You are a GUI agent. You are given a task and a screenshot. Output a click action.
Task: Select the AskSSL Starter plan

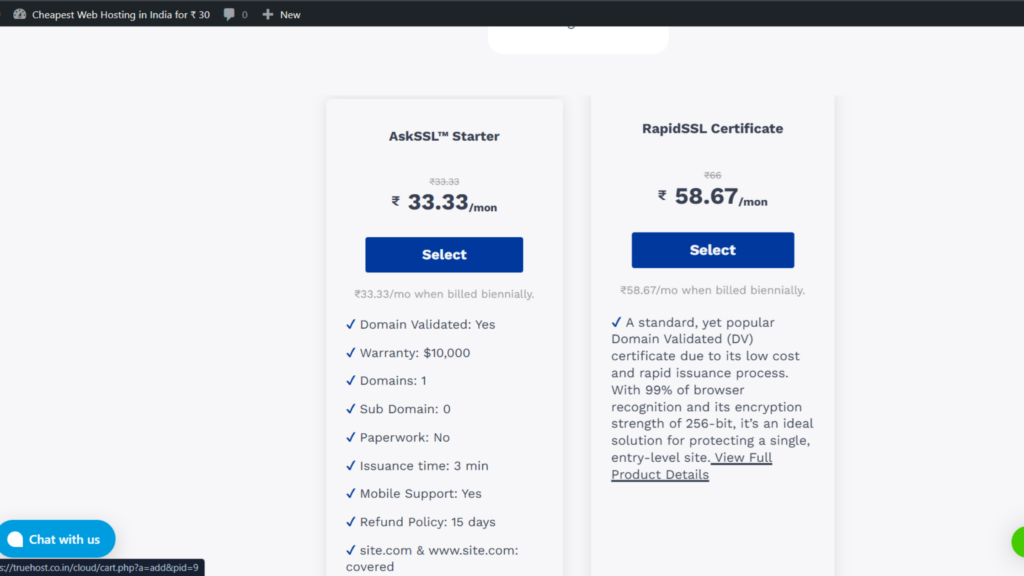coord(444,255)
